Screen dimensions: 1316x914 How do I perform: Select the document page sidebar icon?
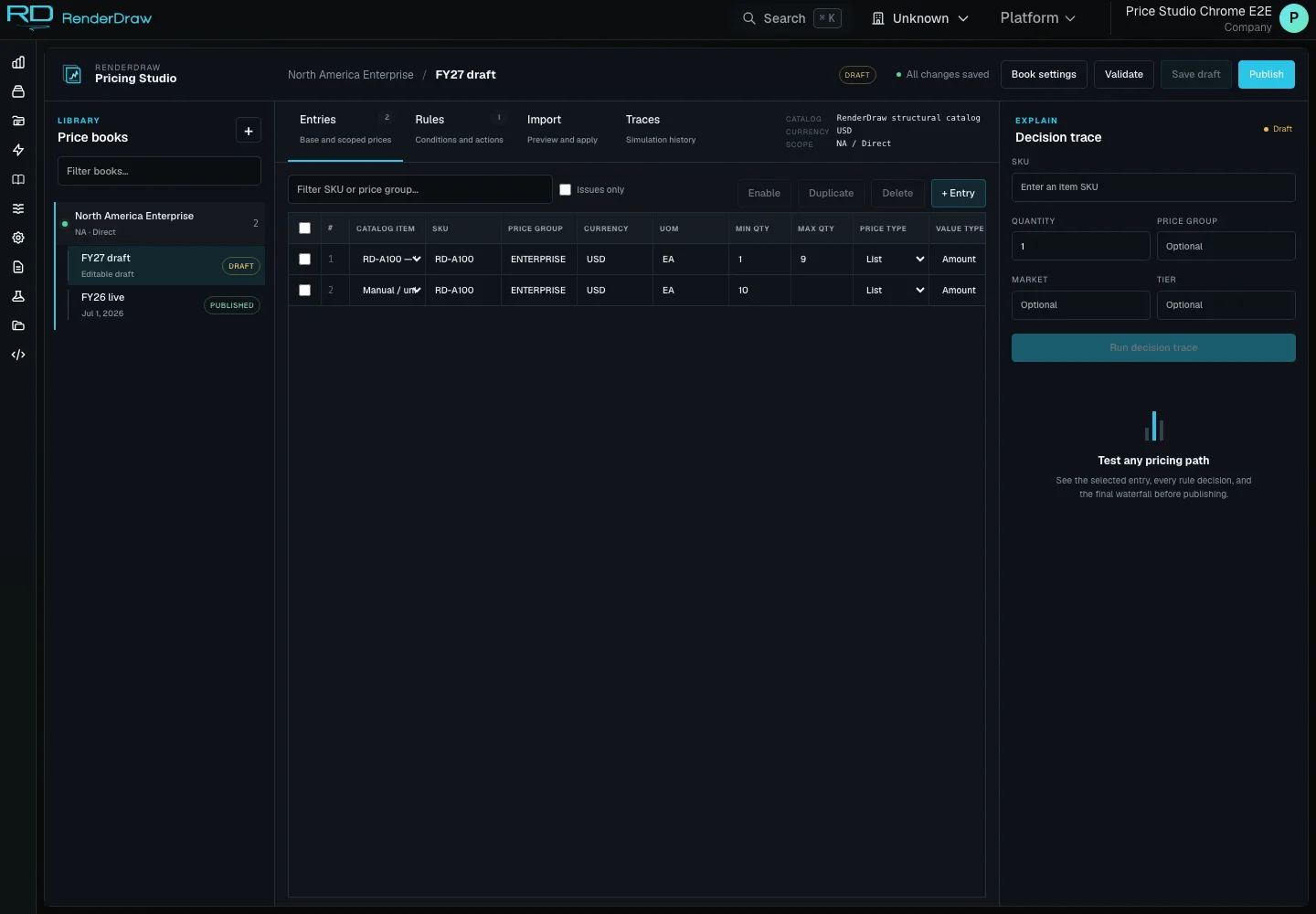[18, 267]
